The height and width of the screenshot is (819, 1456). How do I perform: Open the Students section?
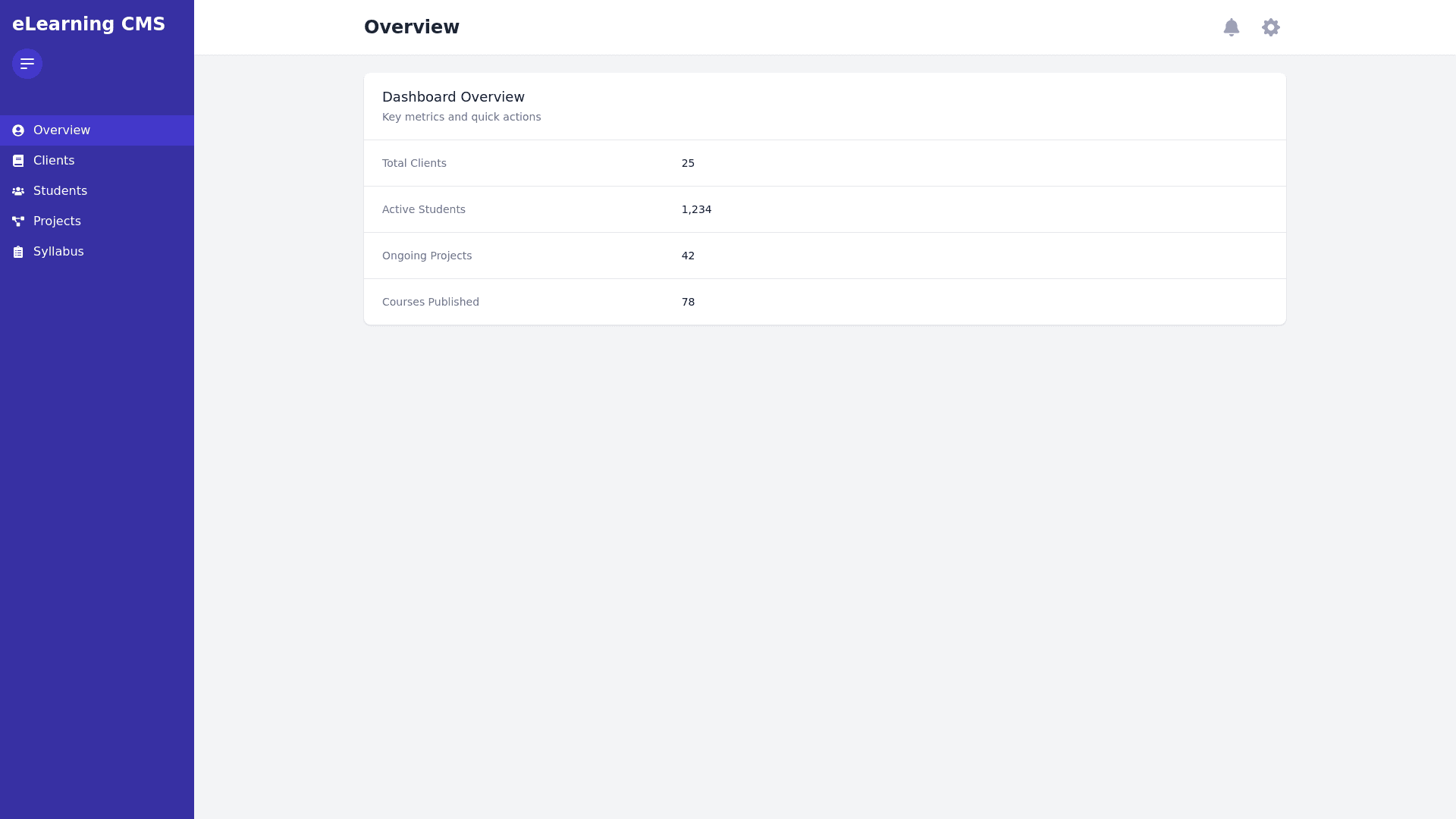pos(60,191)
